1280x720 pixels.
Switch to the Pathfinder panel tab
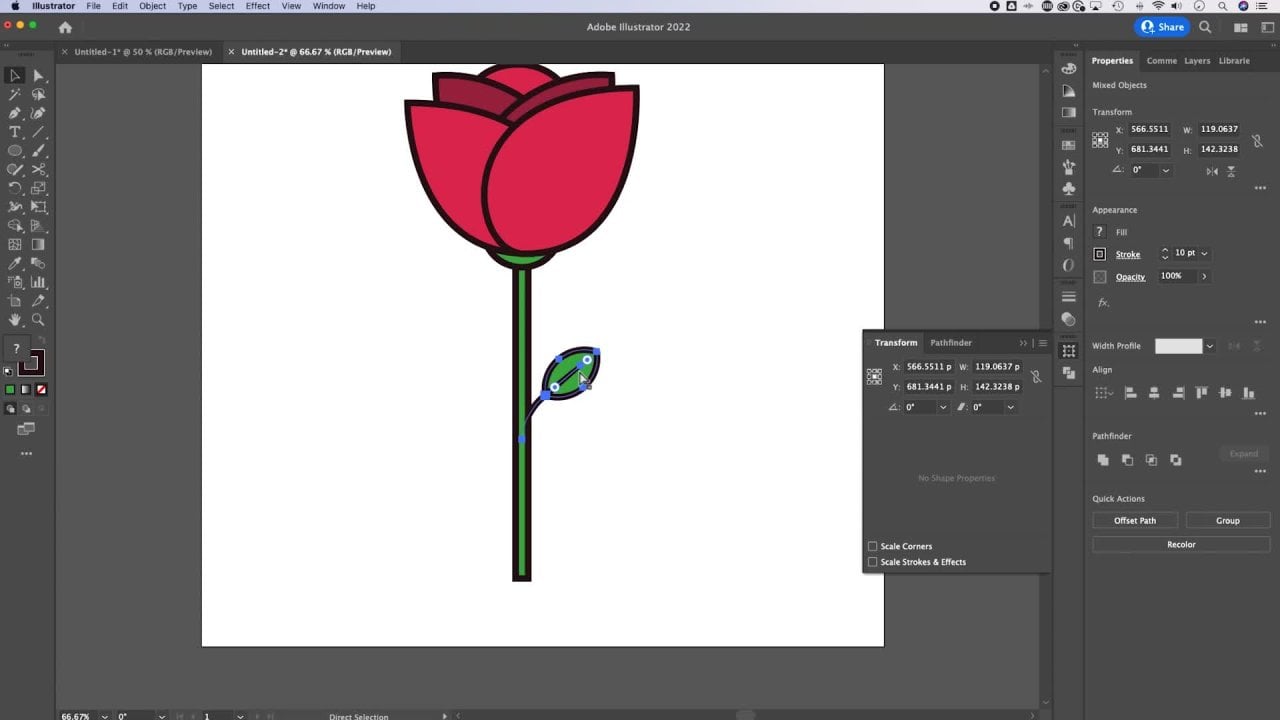pos(950,343)
